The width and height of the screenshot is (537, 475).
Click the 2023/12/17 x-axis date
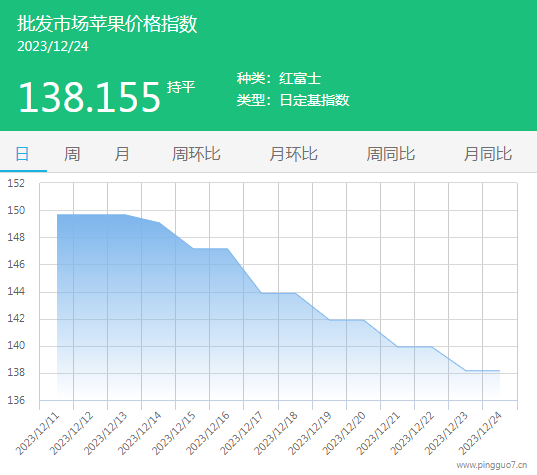[242, 434]
